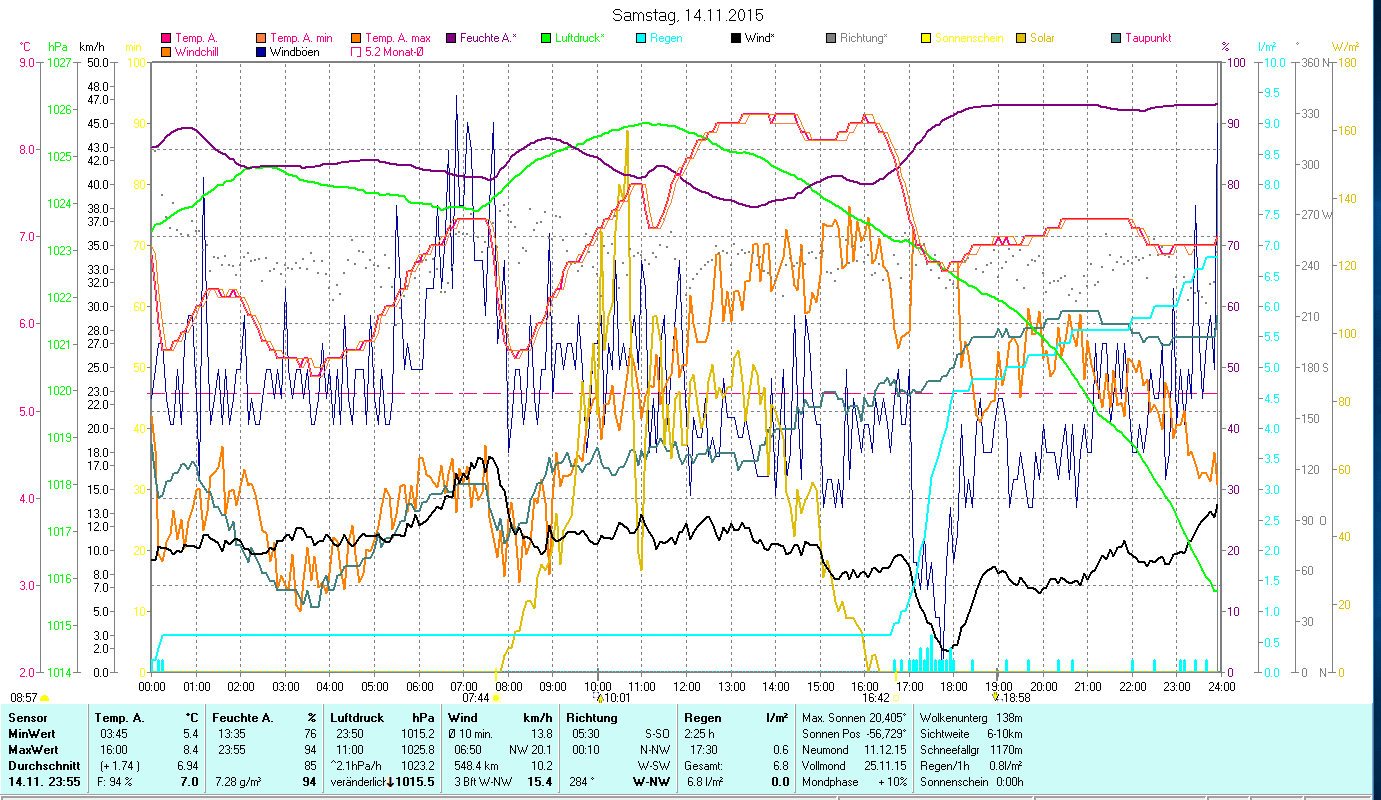Click the Luftdruck column header in table
Image resolution: width=1381 pixels, height=800 pixels.
click(359, 718)
